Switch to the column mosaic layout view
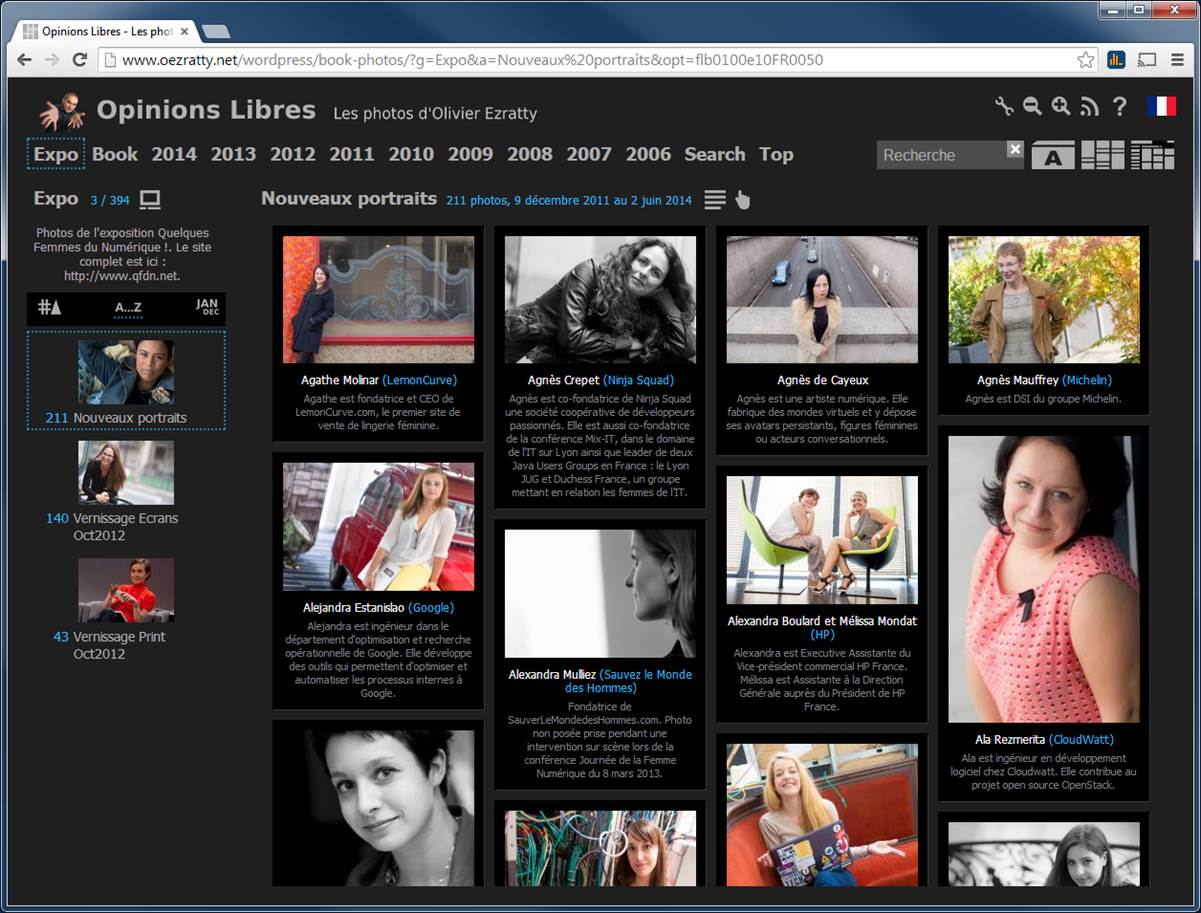Viewport: 1201px width, 913px height. point(1102,155)
